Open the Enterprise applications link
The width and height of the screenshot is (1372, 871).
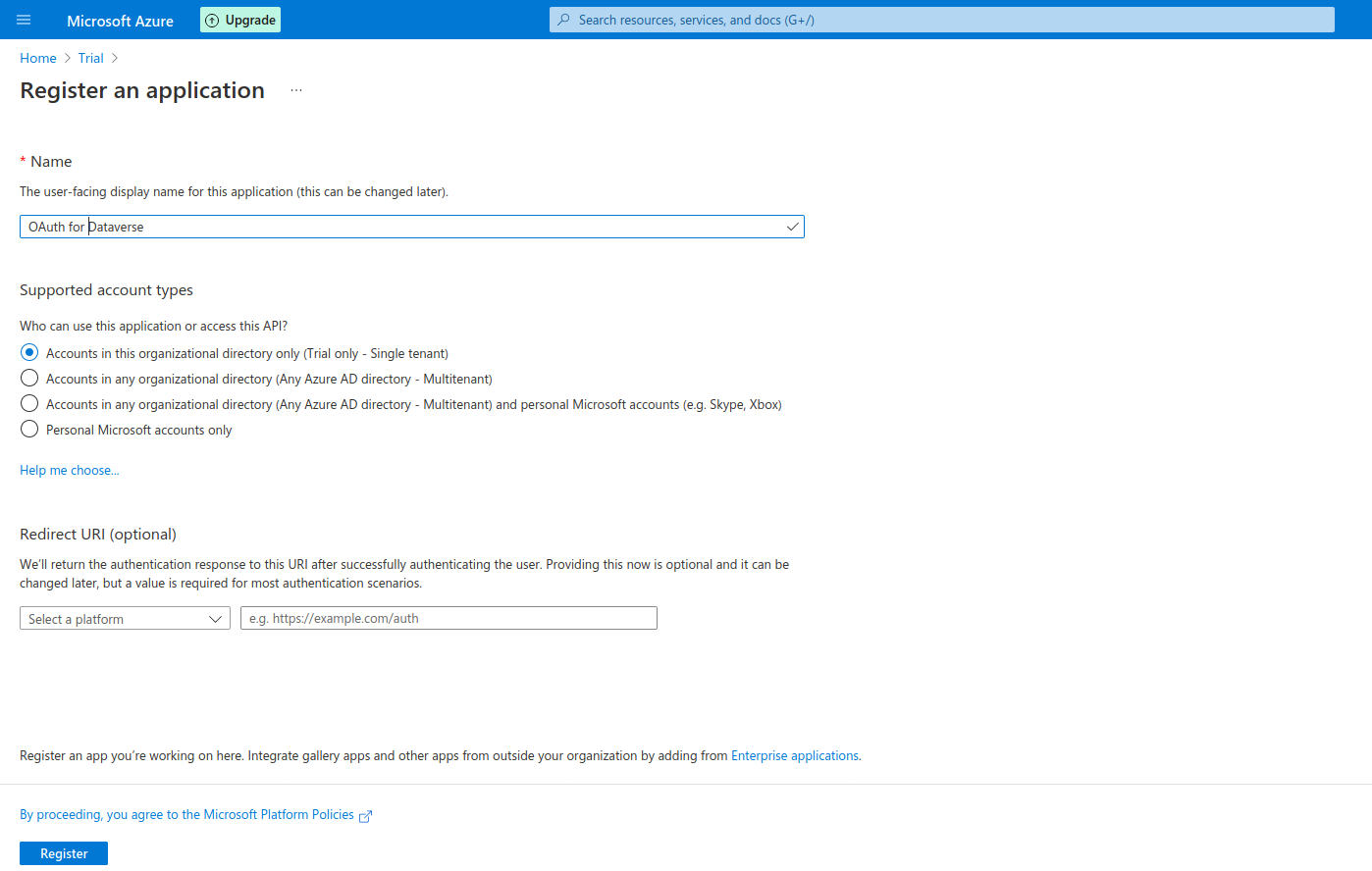tap(795, 755)
